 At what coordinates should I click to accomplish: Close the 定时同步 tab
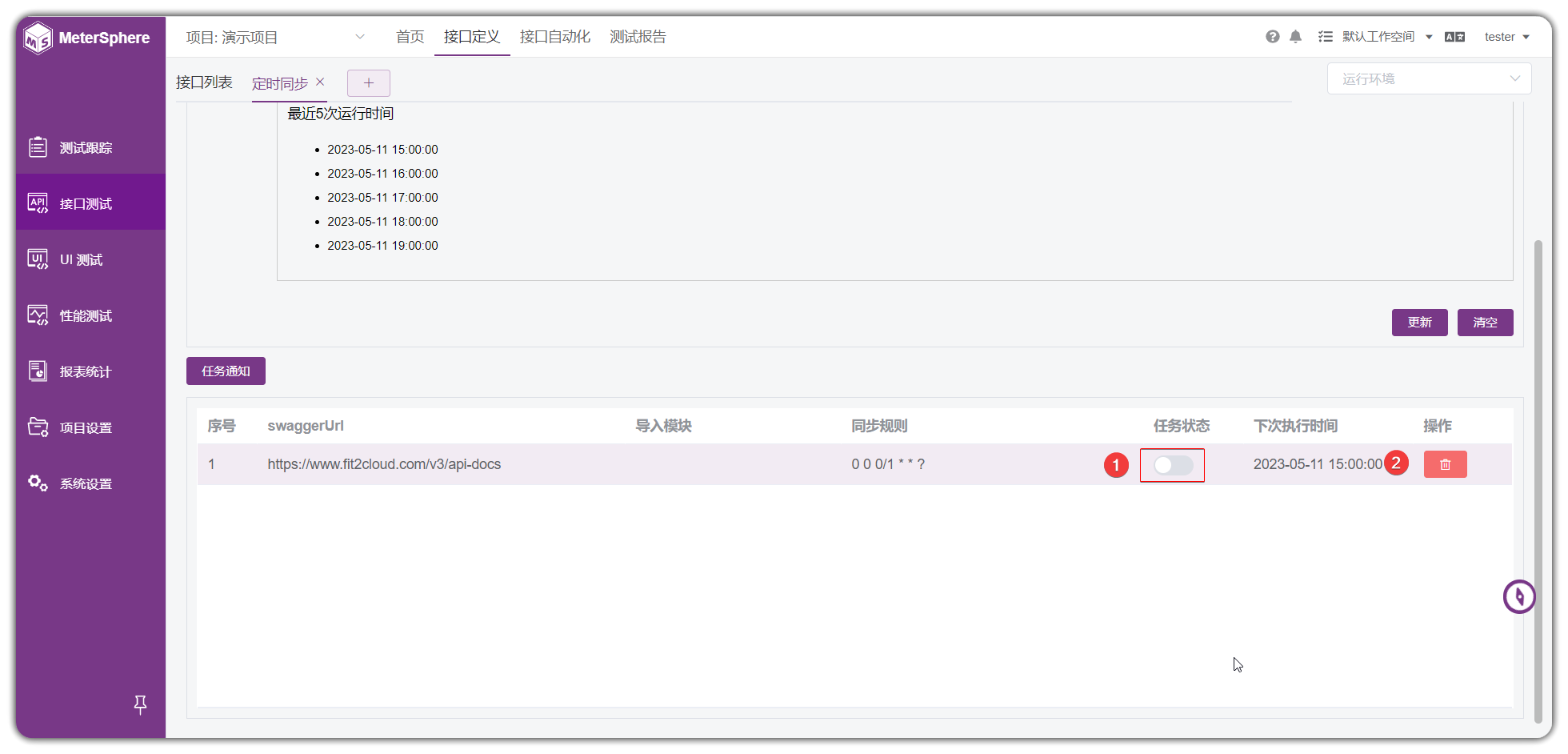tap(320, 82)
